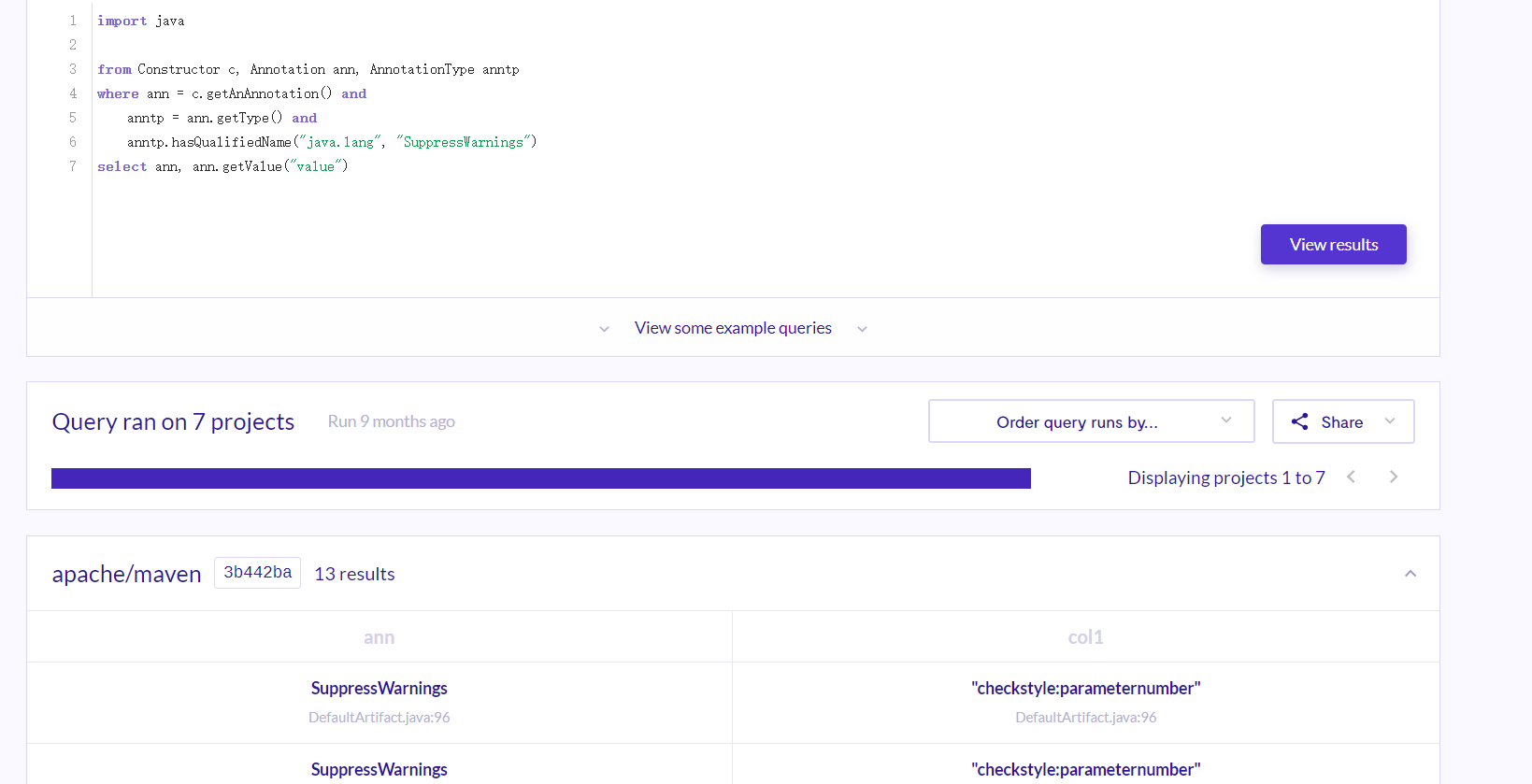Open first SuppressWarnings result link

tap(379, 688)
